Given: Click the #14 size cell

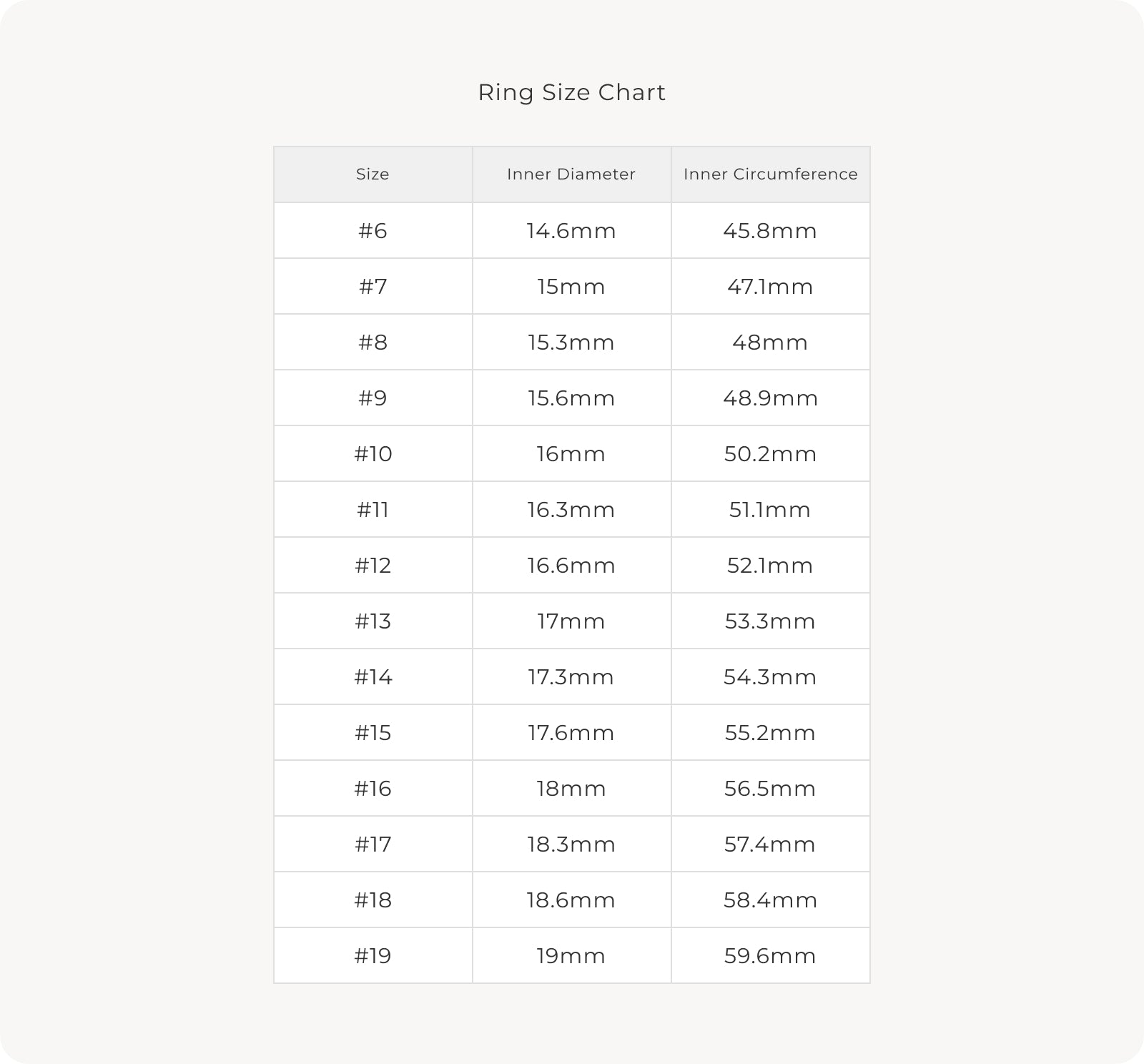Looking at the screenshot, I should (x=373, y=677).
